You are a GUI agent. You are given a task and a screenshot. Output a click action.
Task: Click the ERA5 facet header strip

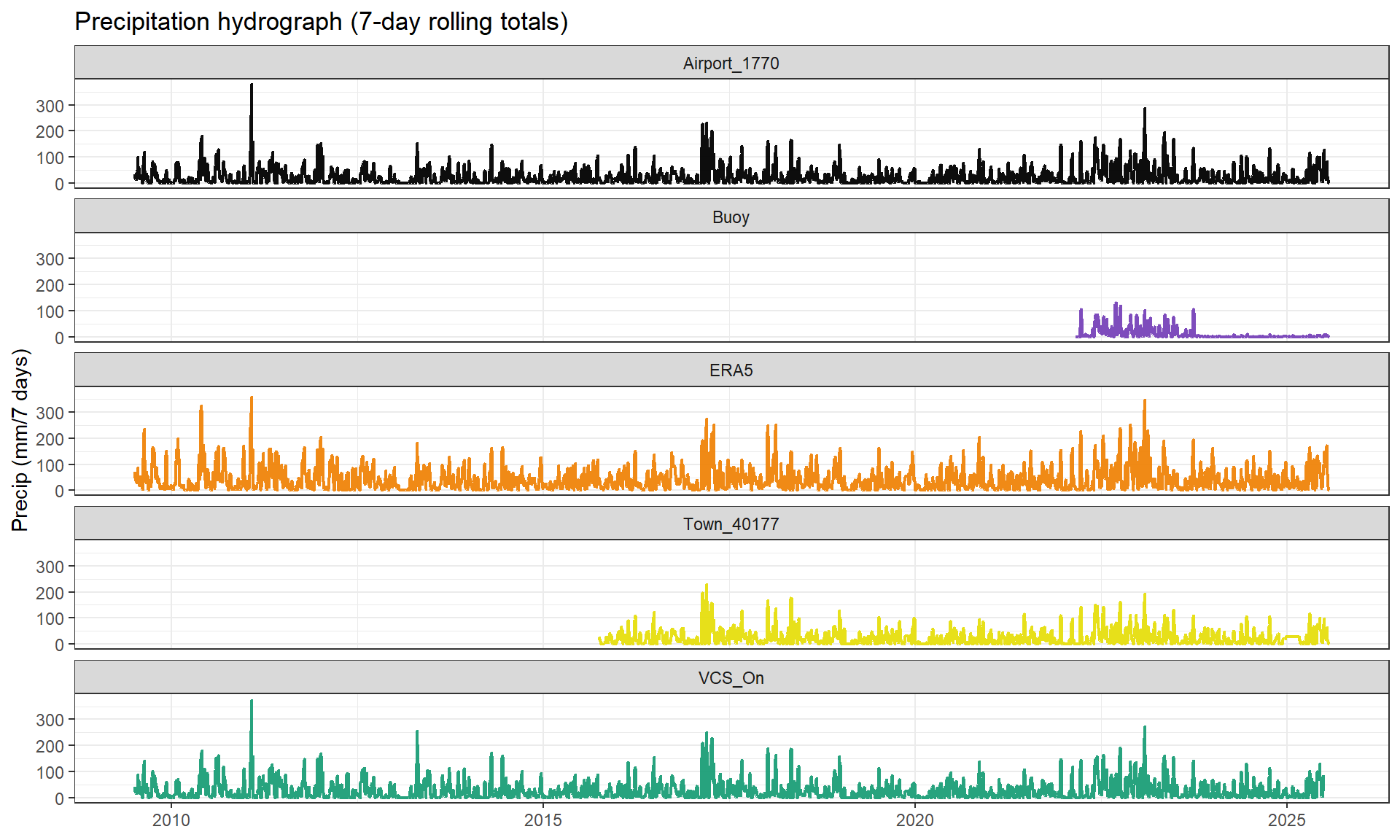pos(731,370)
